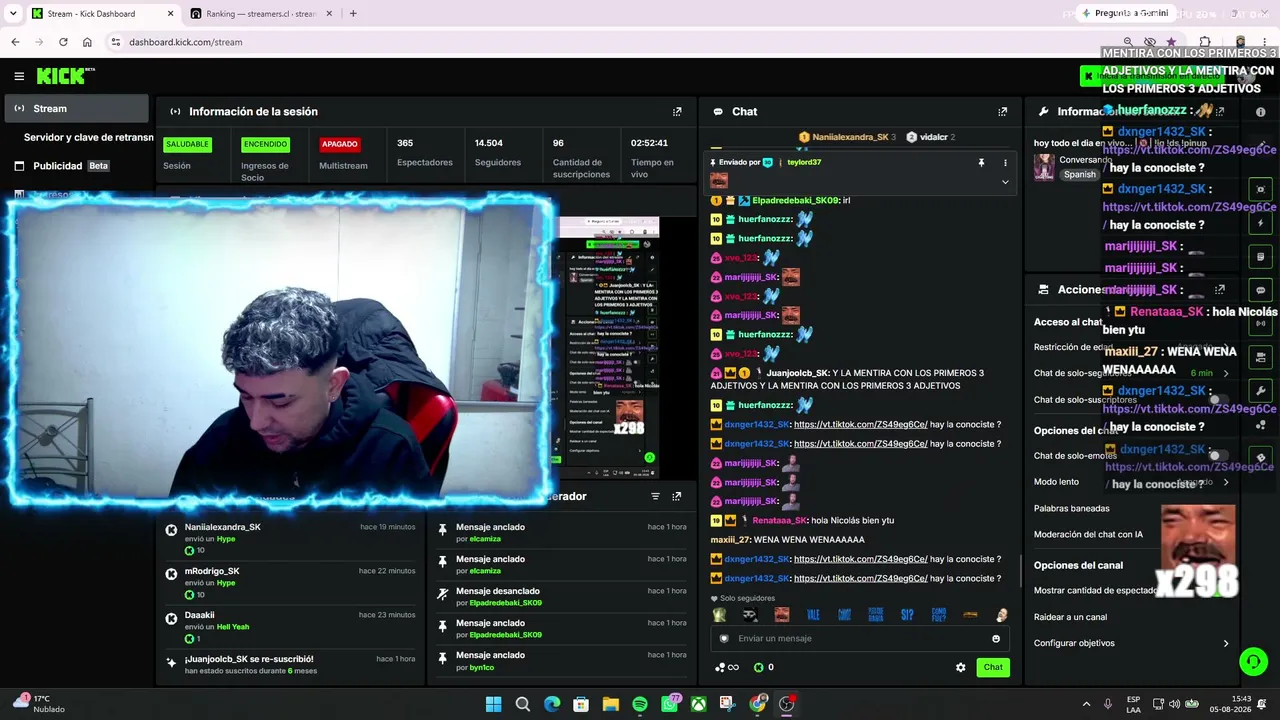Click the 365 Espectadores stat
The width and height of the screenshot is (1280, 720).
pos(424,153)
